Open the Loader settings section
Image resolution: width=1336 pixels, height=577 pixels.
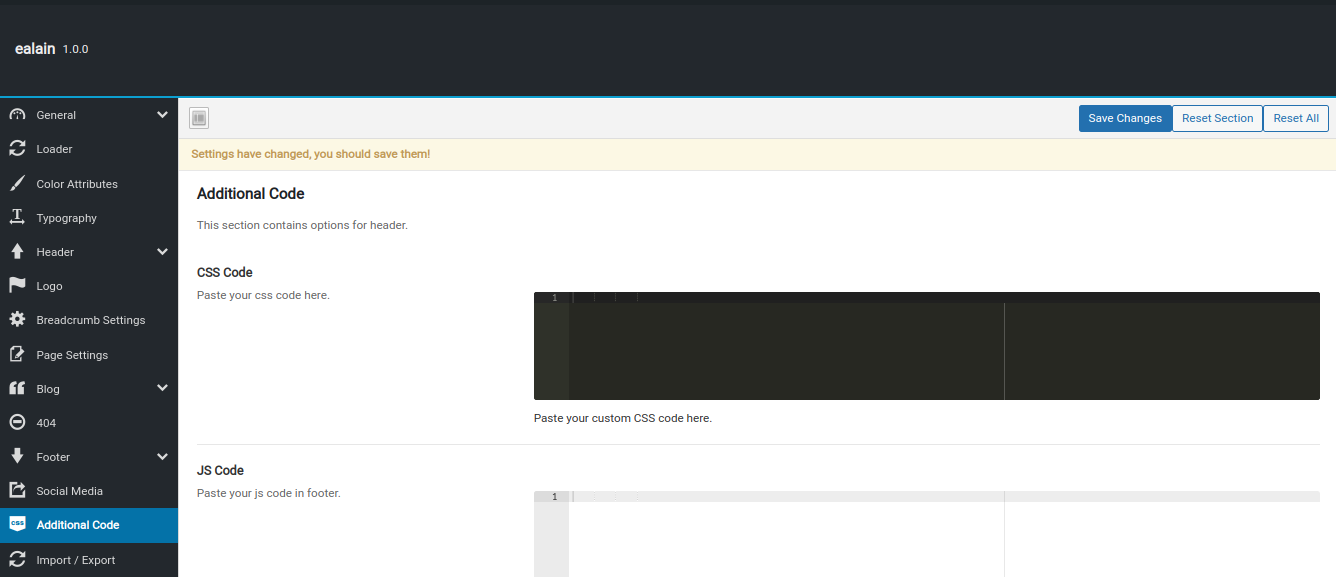[x=89, y=149]
